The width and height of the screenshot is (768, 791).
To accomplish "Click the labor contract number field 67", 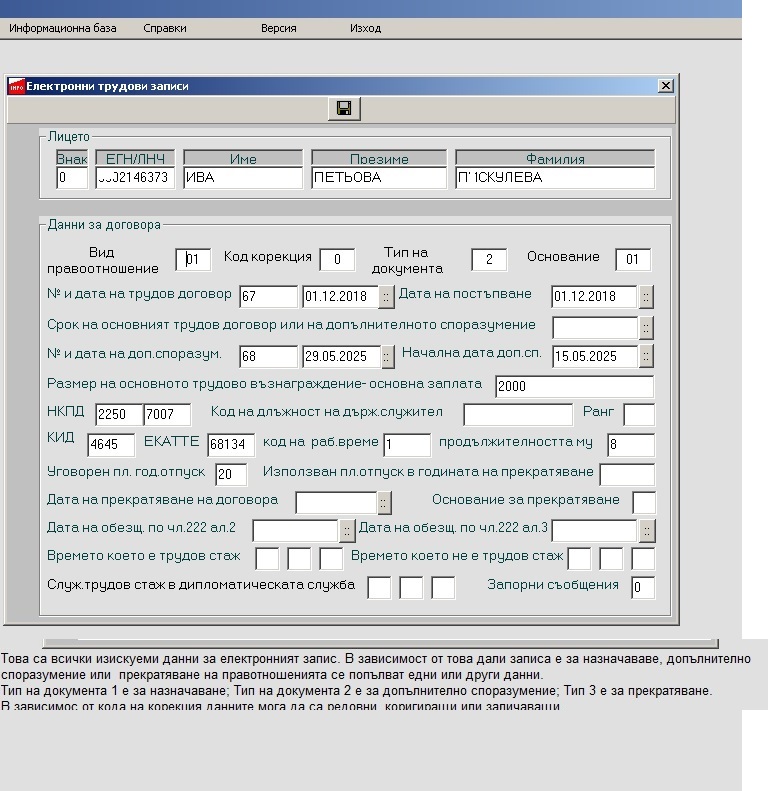I will pos(268,297).
